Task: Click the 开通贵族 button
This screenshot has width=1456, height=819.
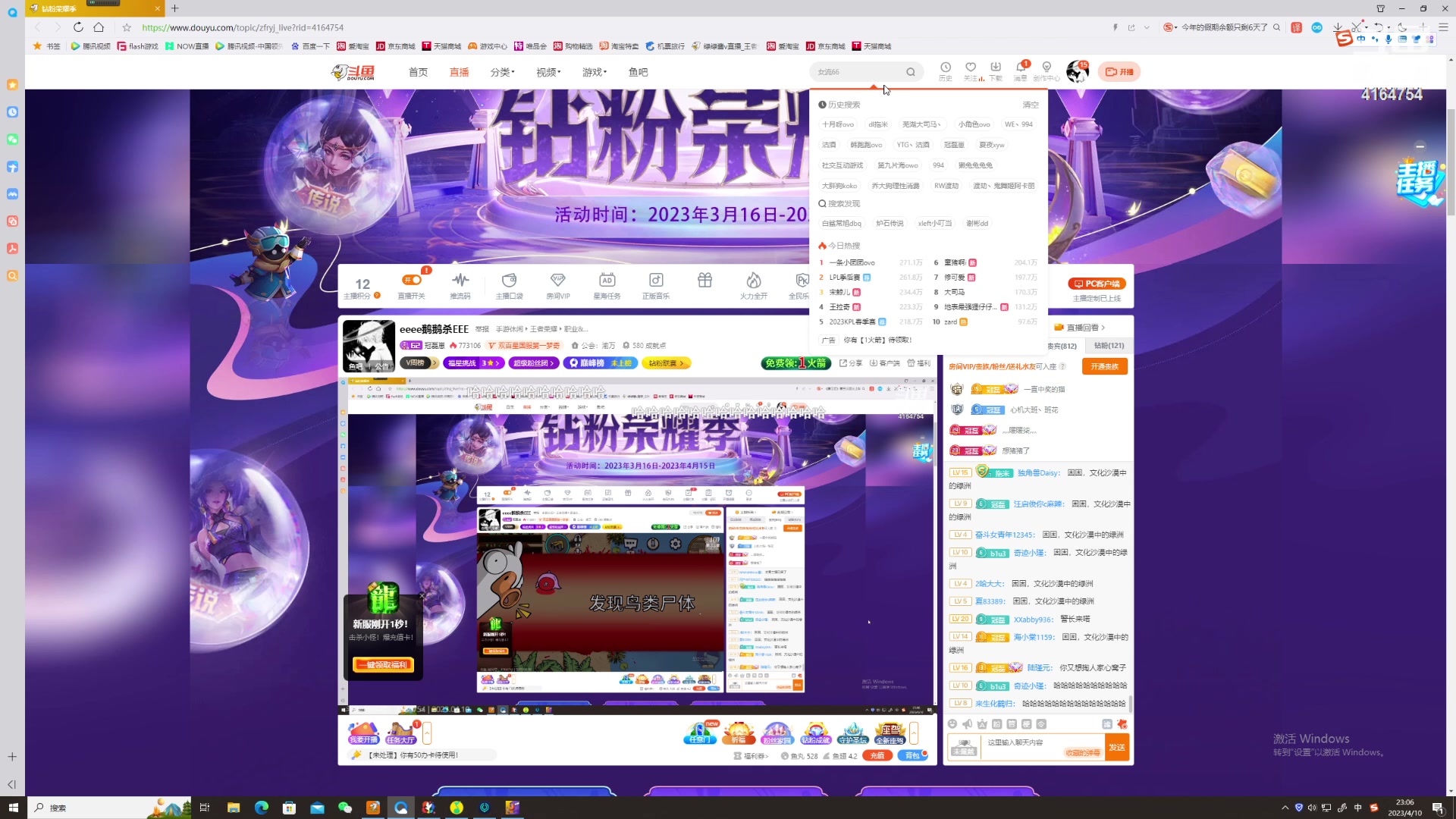Action: point(1104,366)
